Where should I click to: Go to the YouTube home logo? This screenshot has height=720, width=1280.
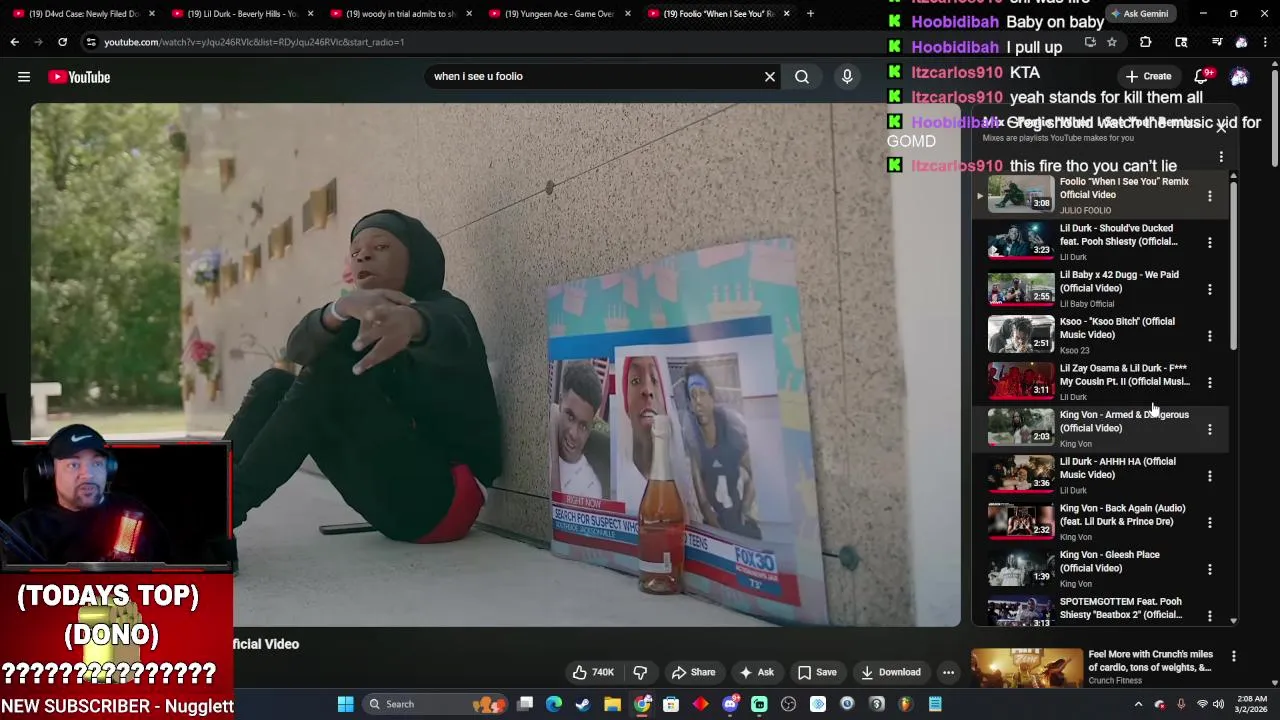click(x=79, y=77)
